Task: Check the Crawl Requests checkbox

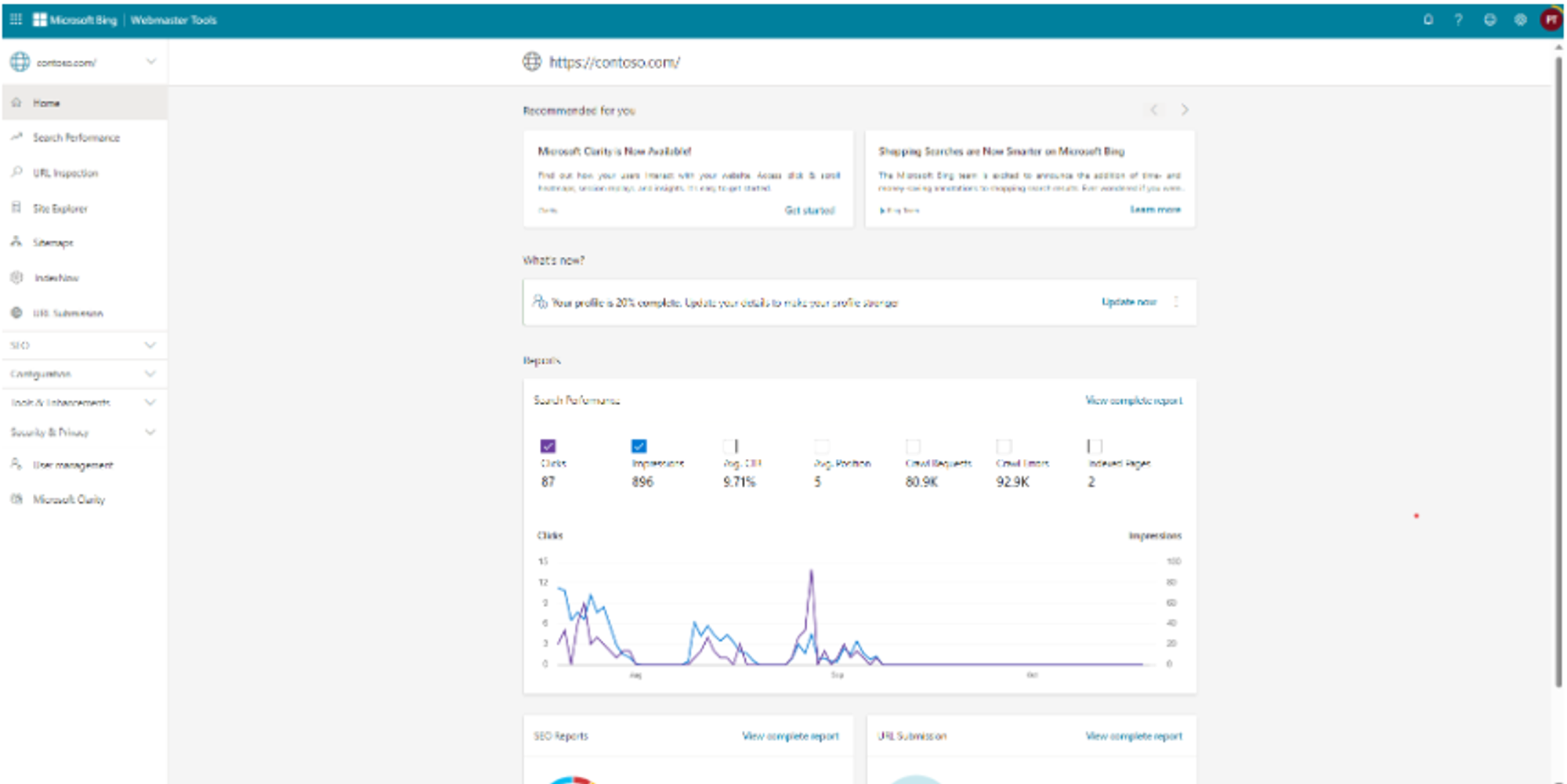Action: pos(913,446)
